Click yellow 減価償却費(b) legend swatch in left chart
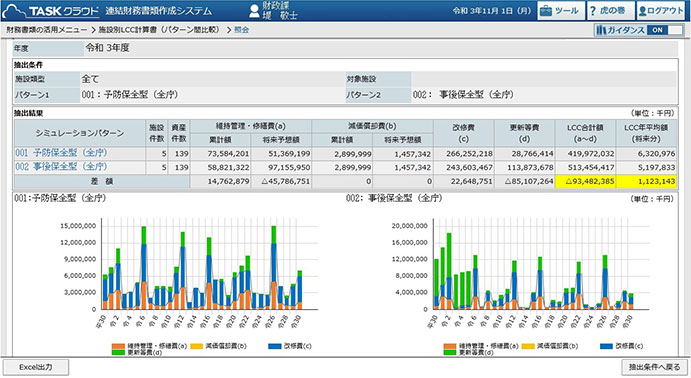Image resolution: width=691 pixels, height=378 pixels. [197, 346]
